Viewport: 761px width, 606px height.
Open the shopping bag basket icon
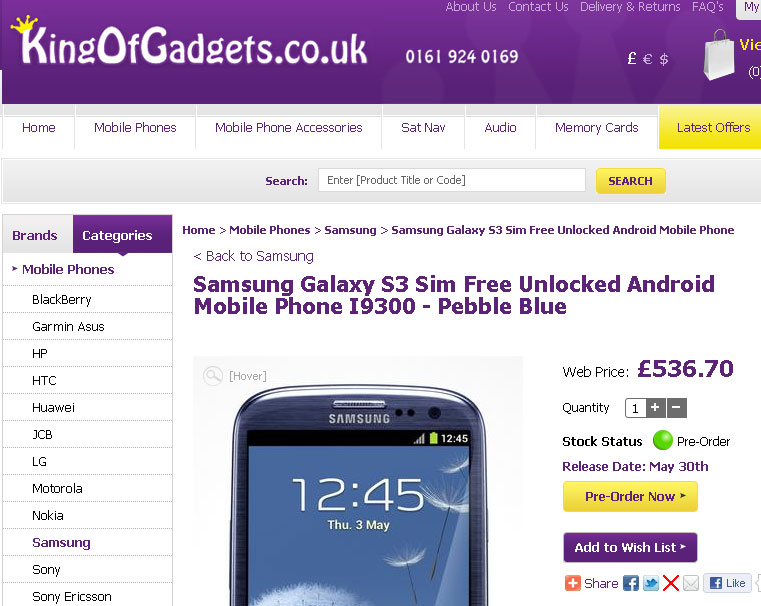tap(719, 55)
